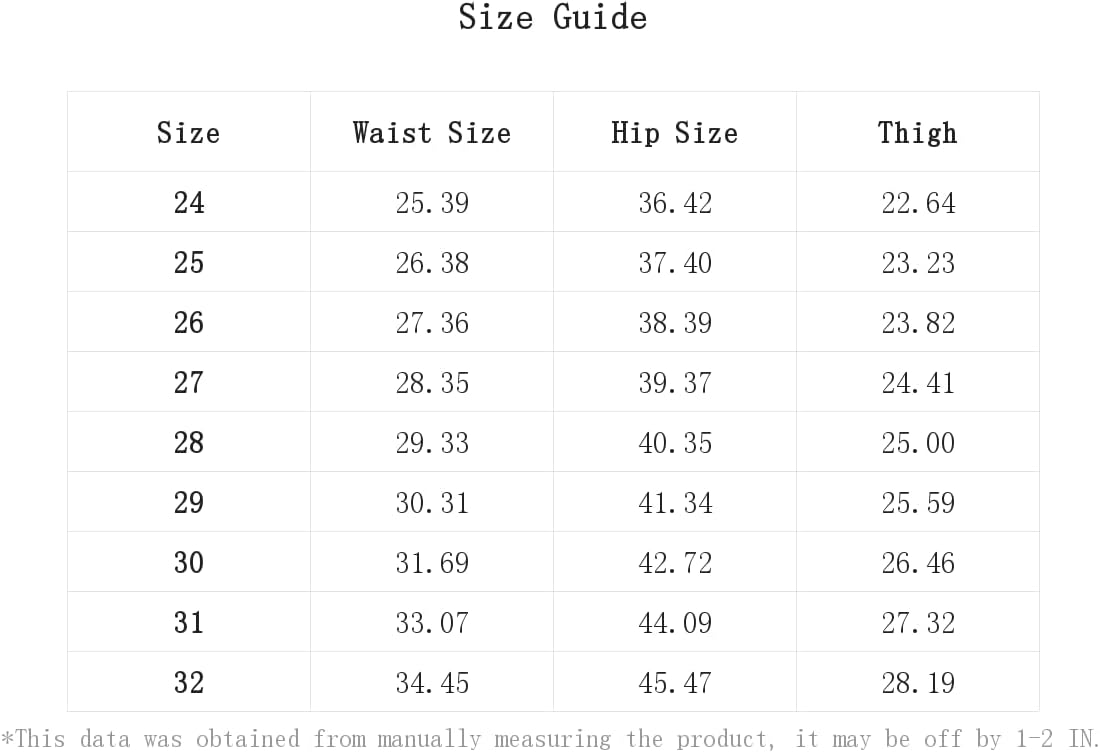Viewport: 1100px width, 753px height.
Task: Select the Waist Size column header
Action: pyautogui.click(x=431, y=133)
